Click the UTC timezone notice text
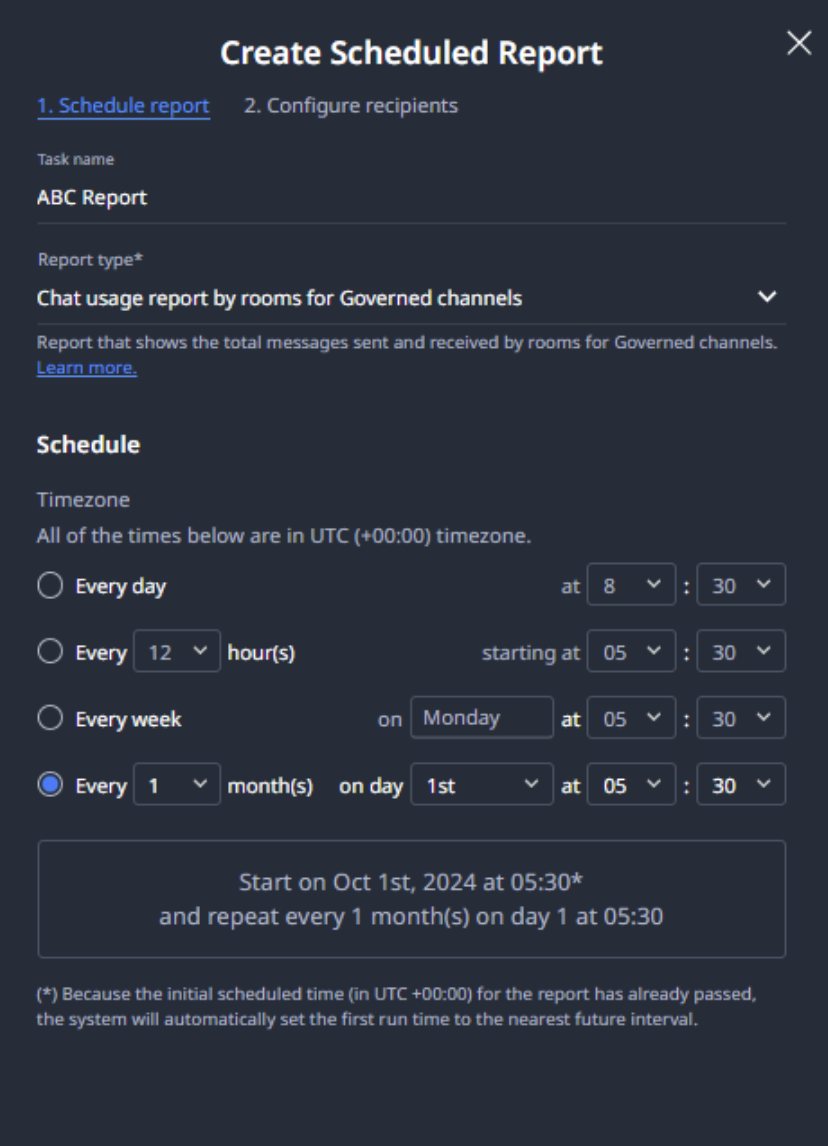Image resolution: width=828 pixels, height=1146 pixels. tap(284, 536)
